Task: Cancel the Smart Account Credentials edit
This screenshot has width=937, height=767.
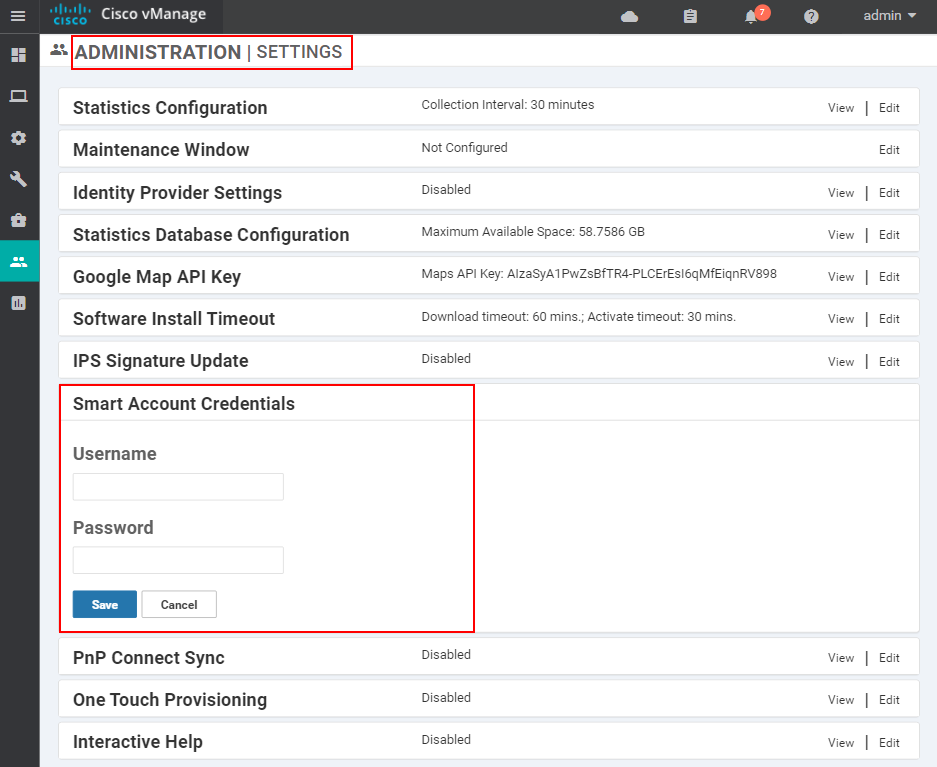Action: click(179, 604)
